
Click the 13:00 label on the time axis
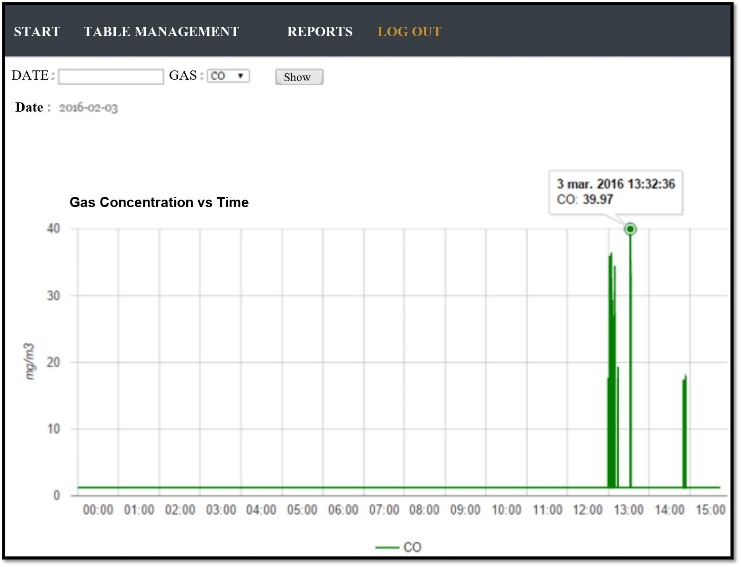point(629,510)
